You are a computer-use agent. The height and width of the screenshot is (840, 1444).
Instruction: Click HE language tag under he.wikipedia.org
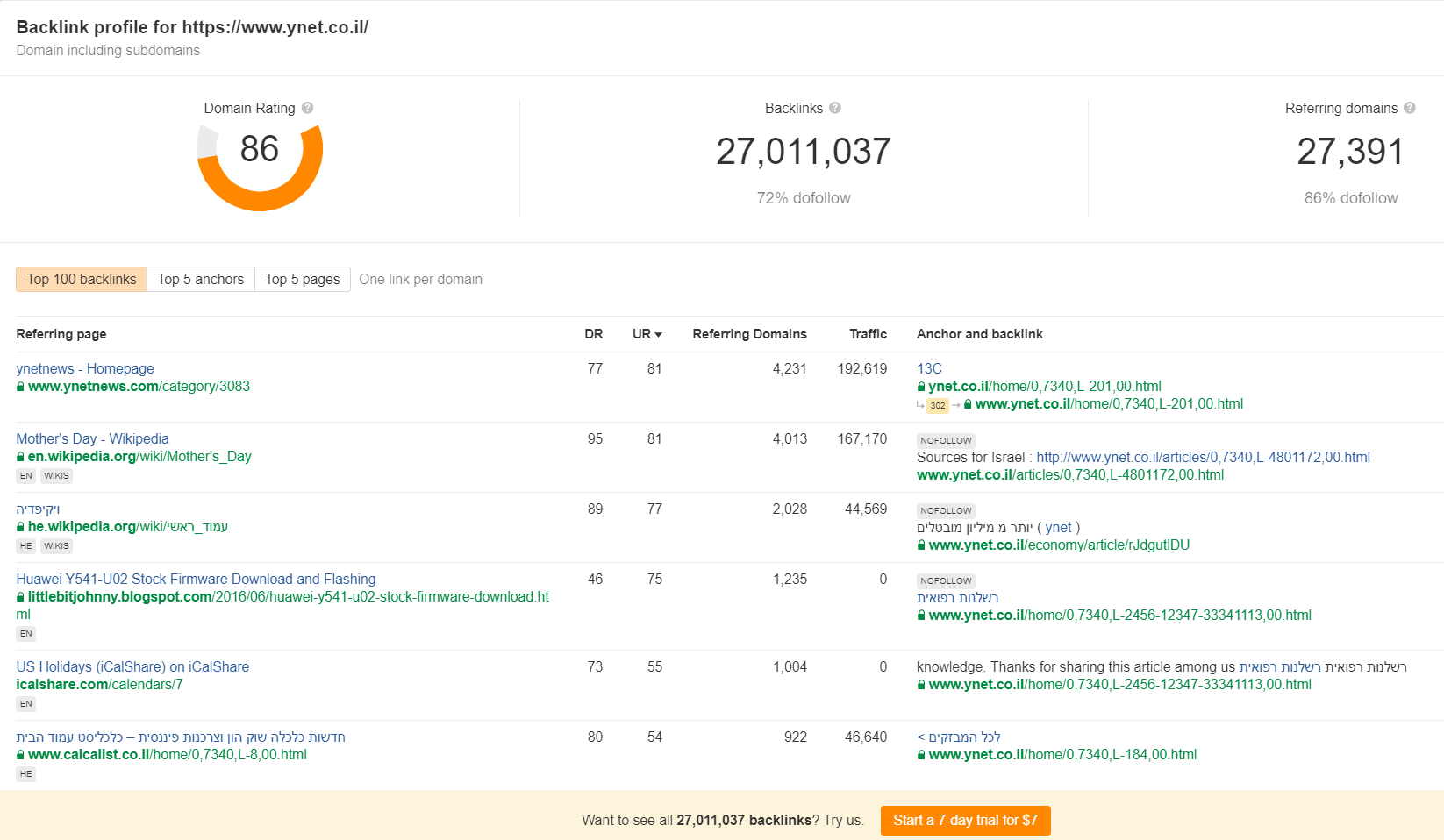pos(26,546)
